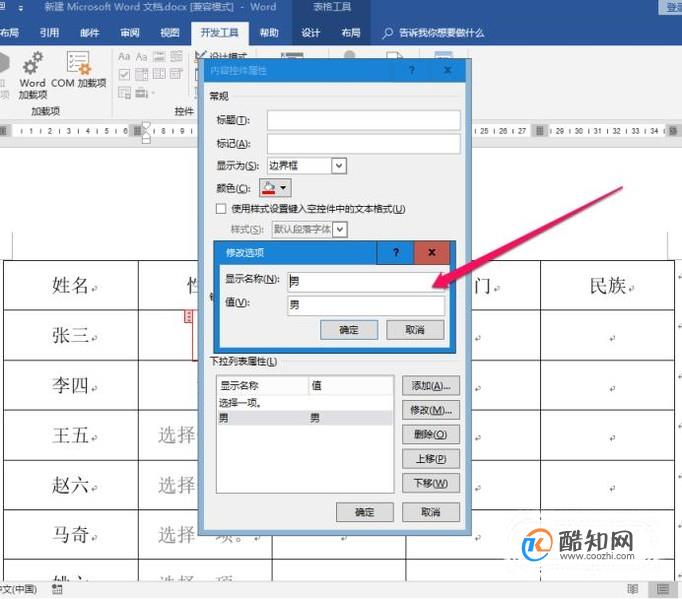Insert Building Block Gallery content control
The width and height of the screenshot is (682, 599).
[x=176, y=57]
